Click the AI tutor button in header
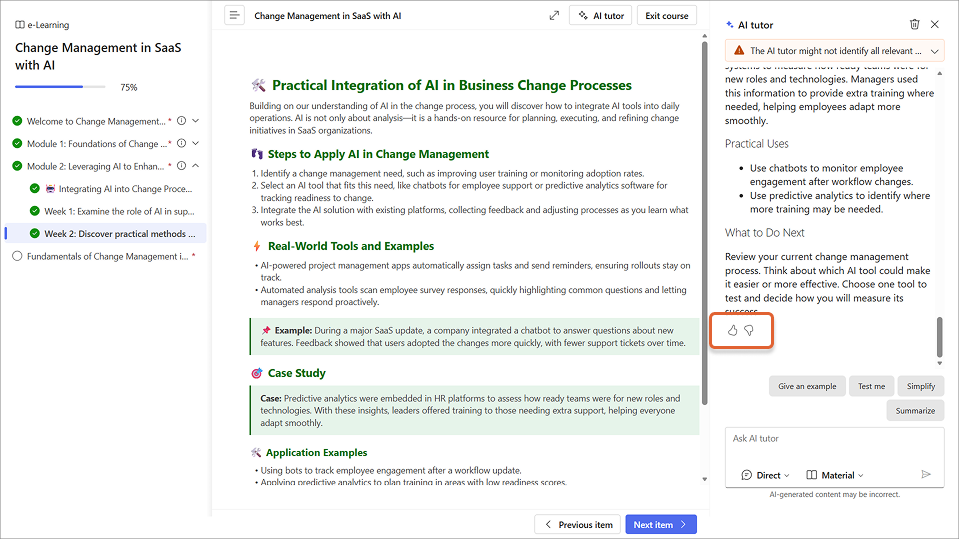This screenshot has width=959, height=539. [601, 16]
